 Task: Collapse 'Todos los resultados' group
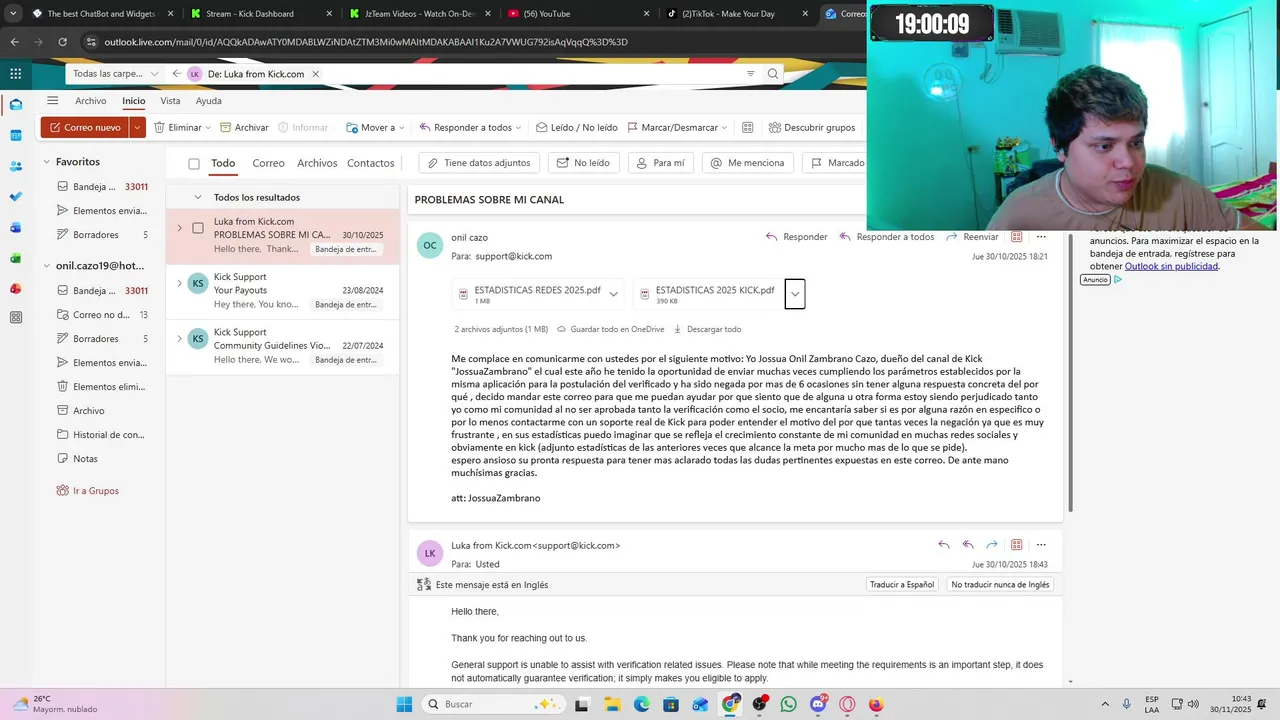coord(198,197)
